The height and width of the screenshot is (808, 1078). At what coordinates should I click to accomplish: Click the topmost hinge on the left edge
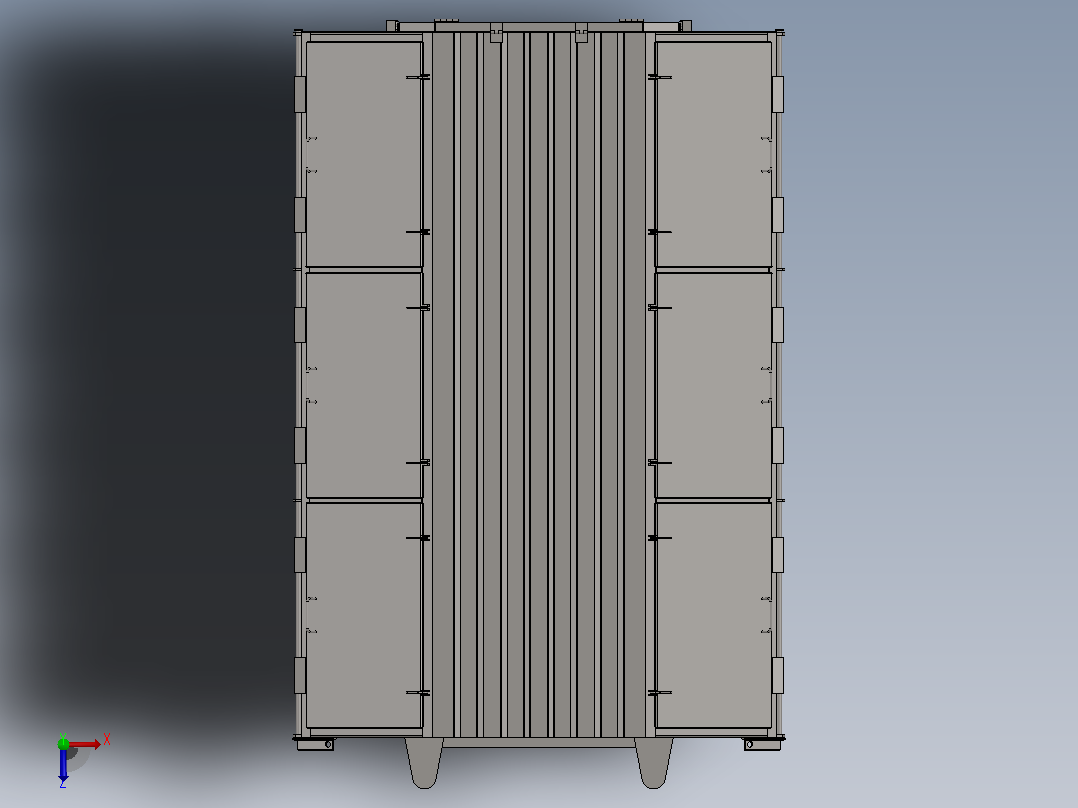[x=300, y=94]
